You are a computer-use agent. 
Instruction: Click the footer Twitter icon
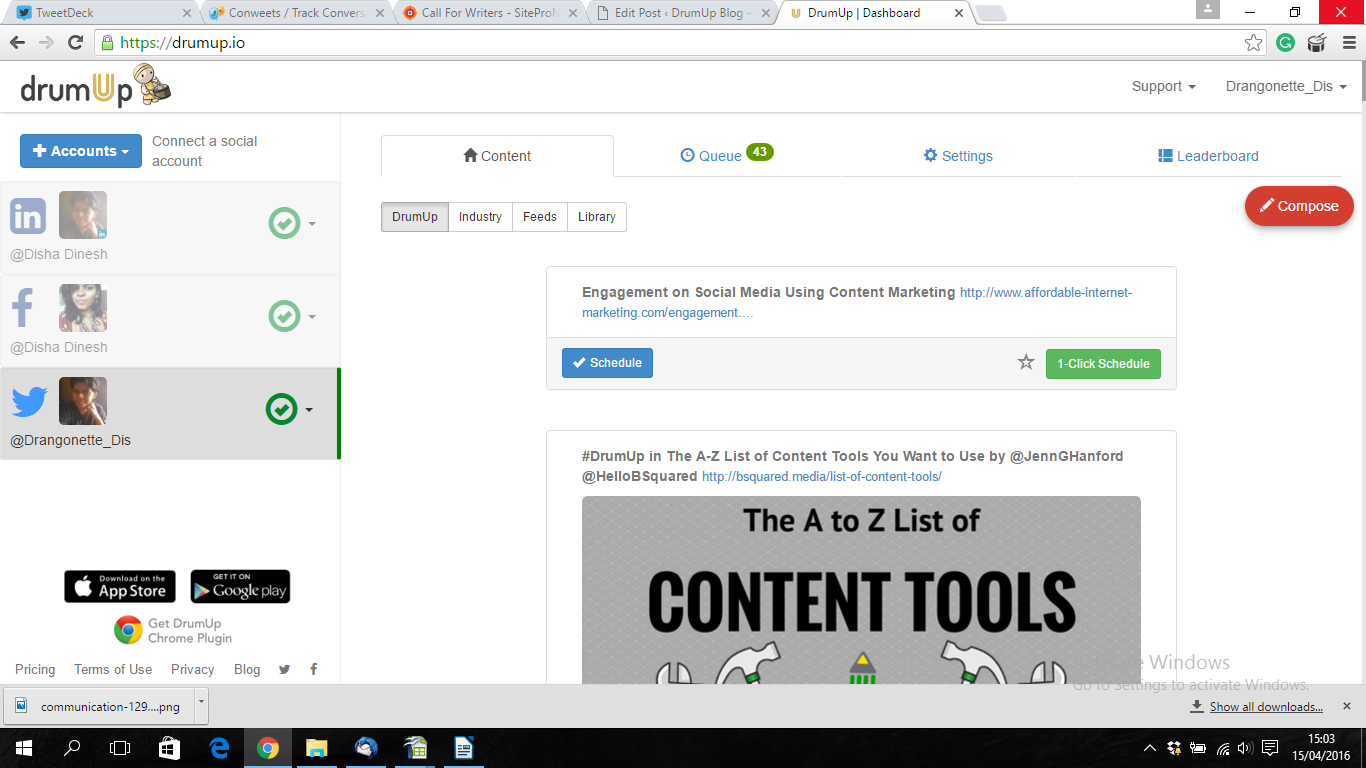(x=285, y=670)
